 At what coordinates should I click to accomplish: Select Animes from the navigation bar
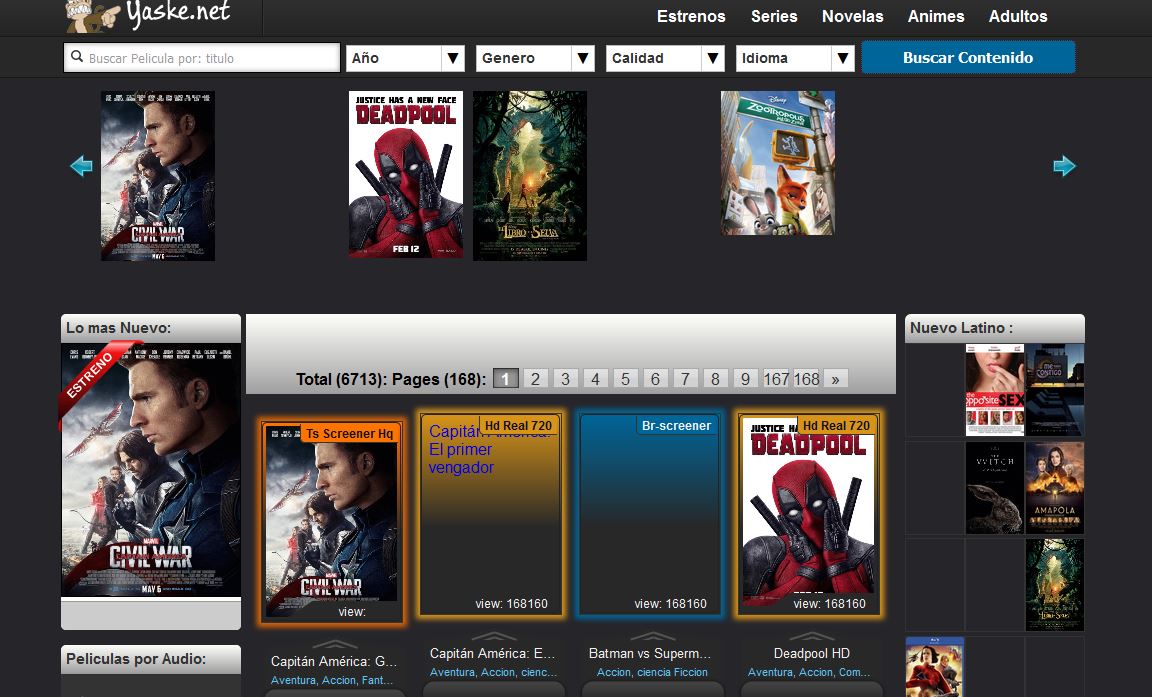click(x=936, y=16)
